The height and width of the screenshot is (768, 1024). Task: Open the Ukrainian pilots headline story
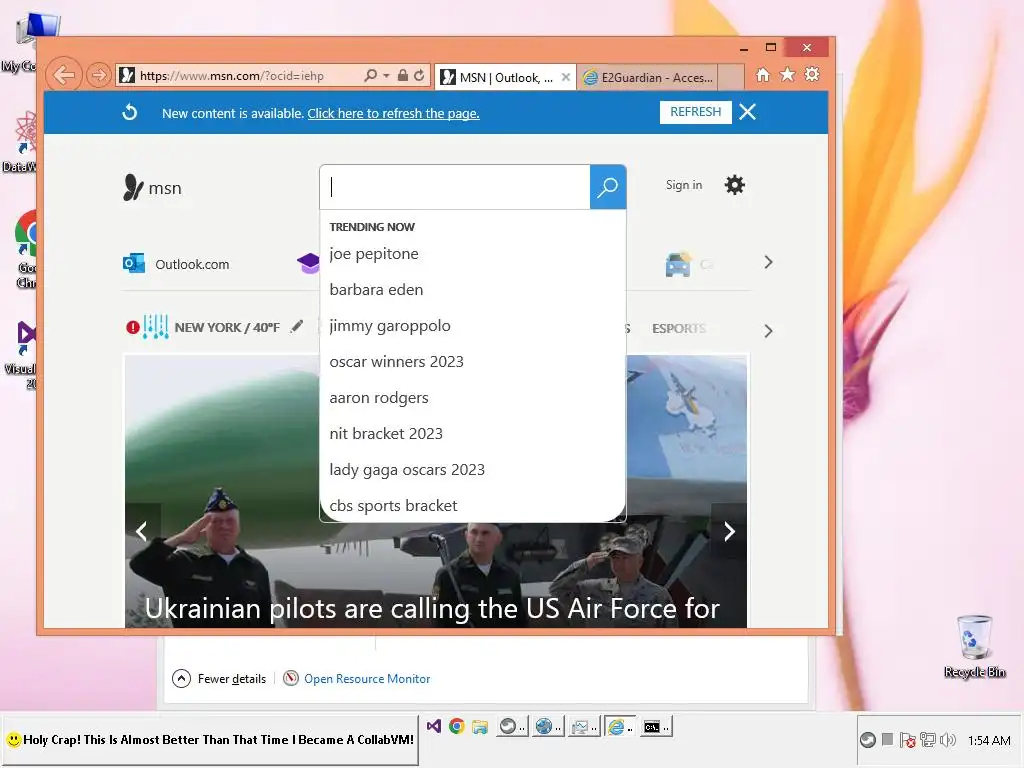click(x=432, y=609)
